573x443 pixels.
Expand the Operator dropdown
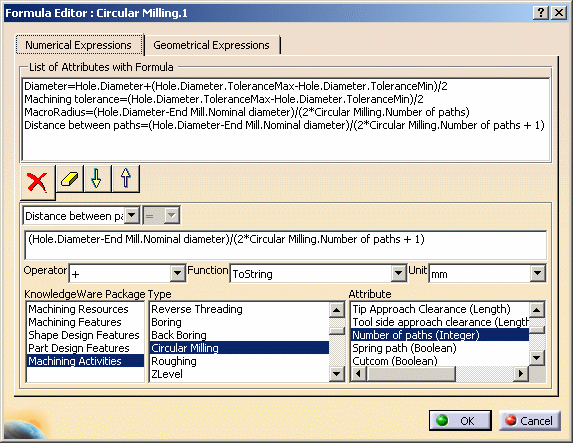pos(178,273)
